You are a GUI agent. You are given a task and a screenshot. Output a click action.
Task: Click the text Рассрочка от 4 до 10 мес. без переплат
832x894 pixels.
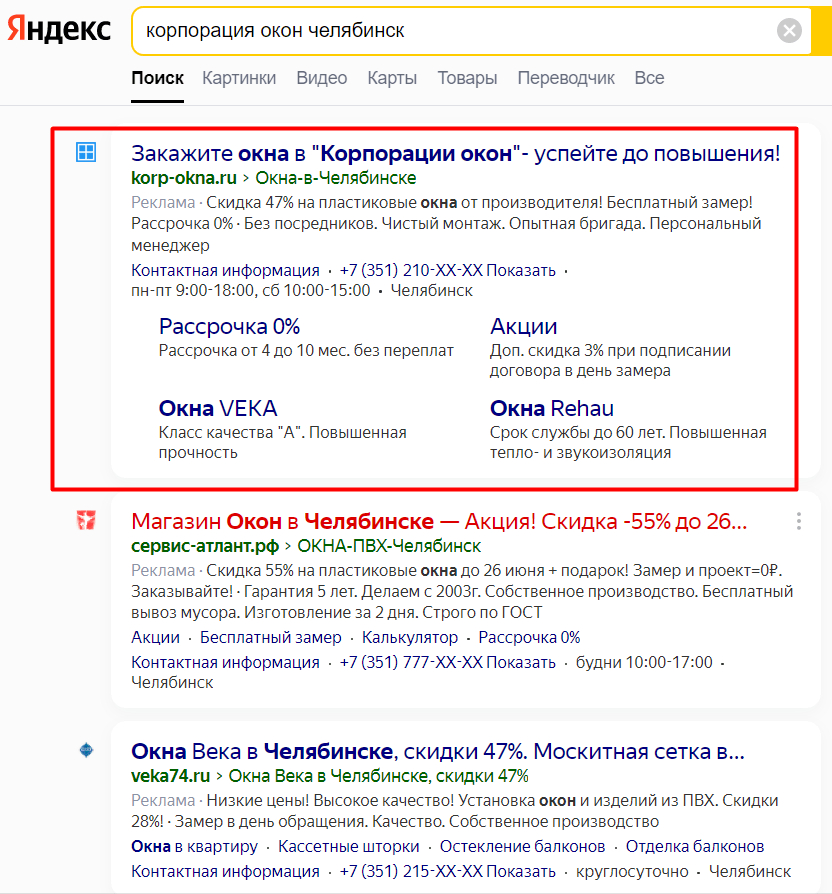point(306,351)
